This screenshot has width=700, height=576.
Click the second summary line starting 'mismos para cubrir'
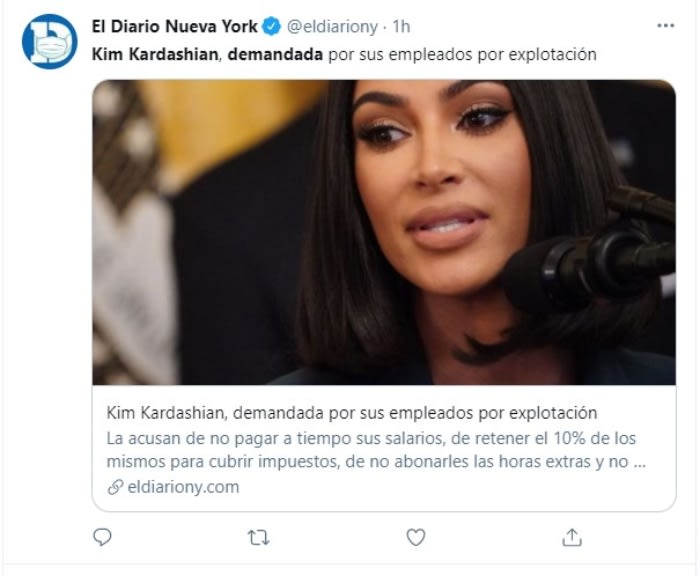tap(376, 461)
